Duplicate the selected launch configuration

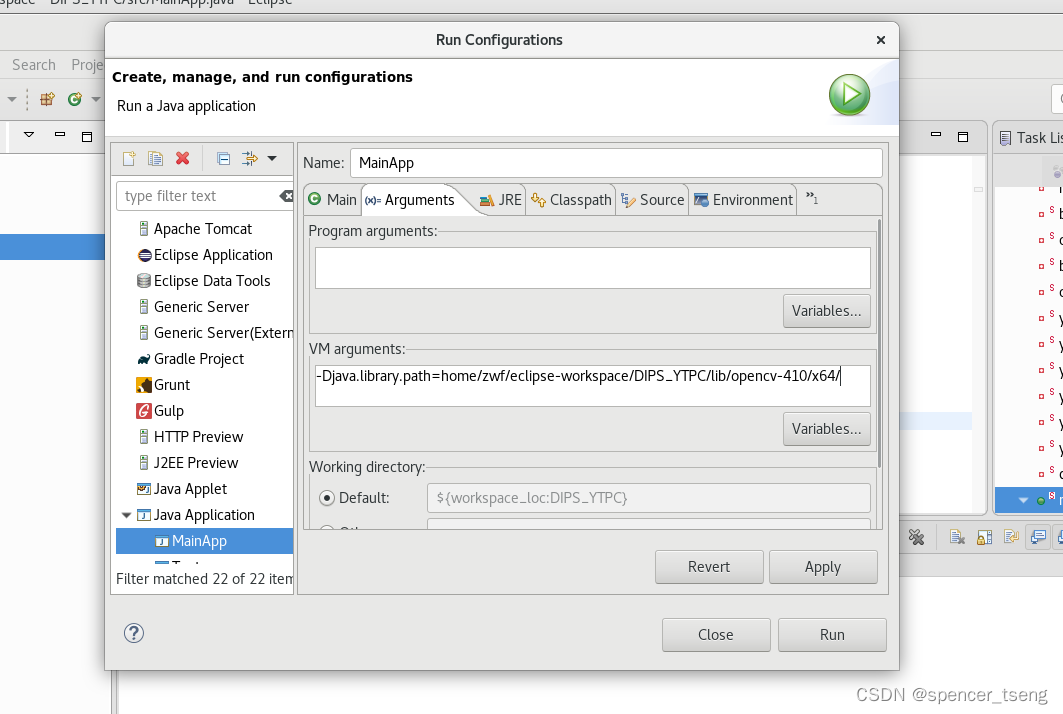(155, 158)
